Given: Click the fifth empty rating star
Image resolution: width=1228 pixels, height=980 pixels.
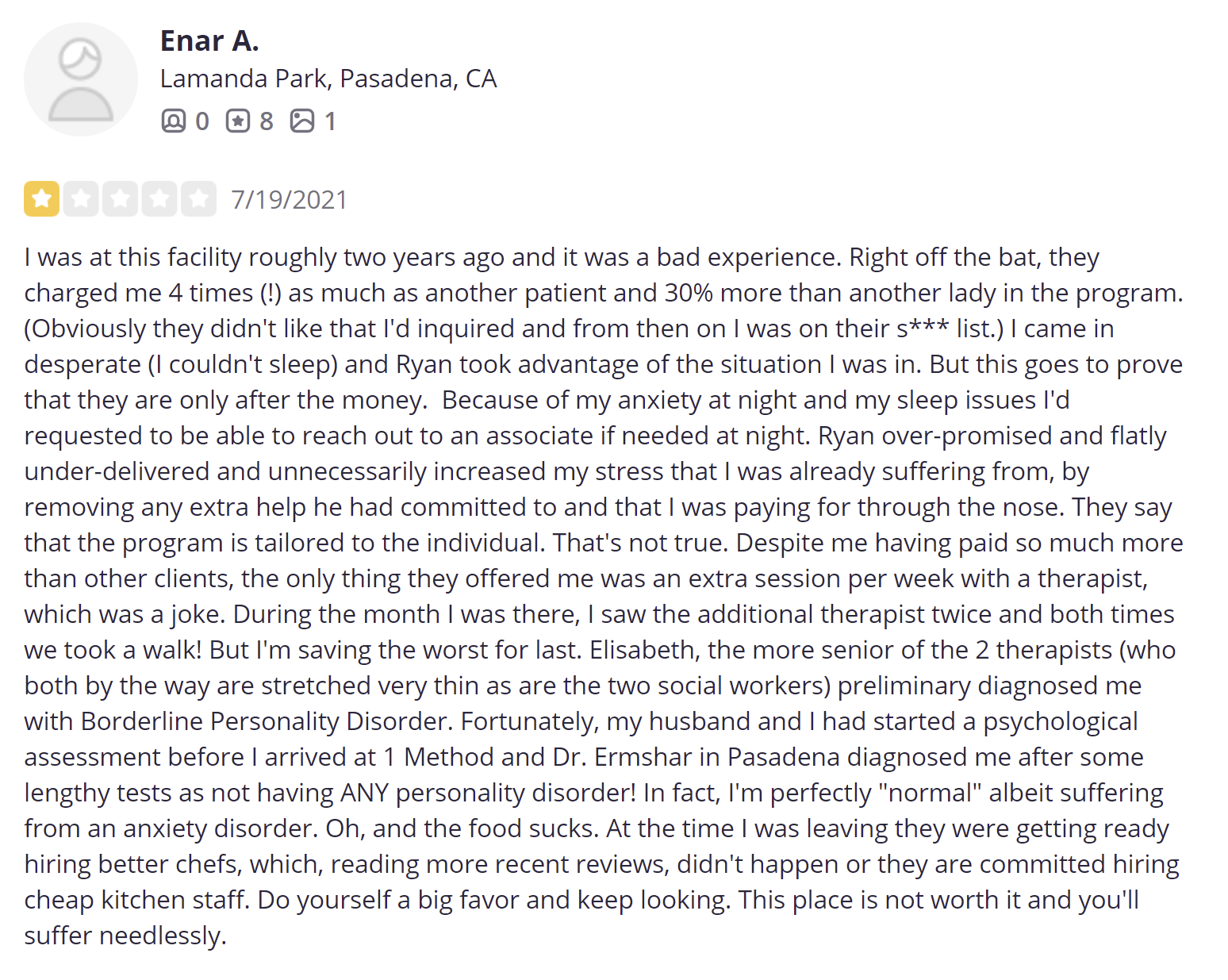Looking at the screenshot, I should [x=198, y=199].
